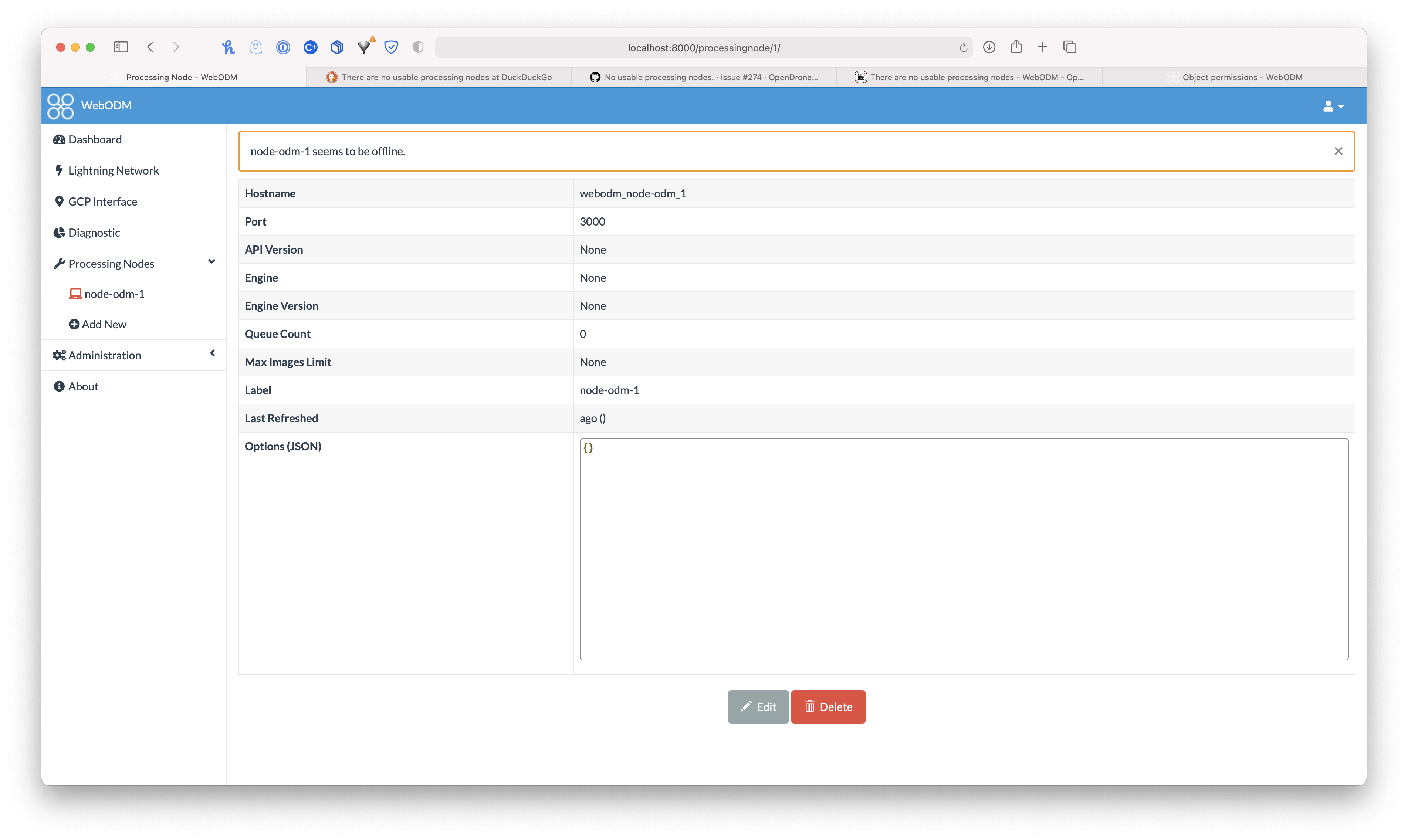Click the red Delete button
Image resolution: width=1408 pixels, height=840 pixels.
[828, 707]
